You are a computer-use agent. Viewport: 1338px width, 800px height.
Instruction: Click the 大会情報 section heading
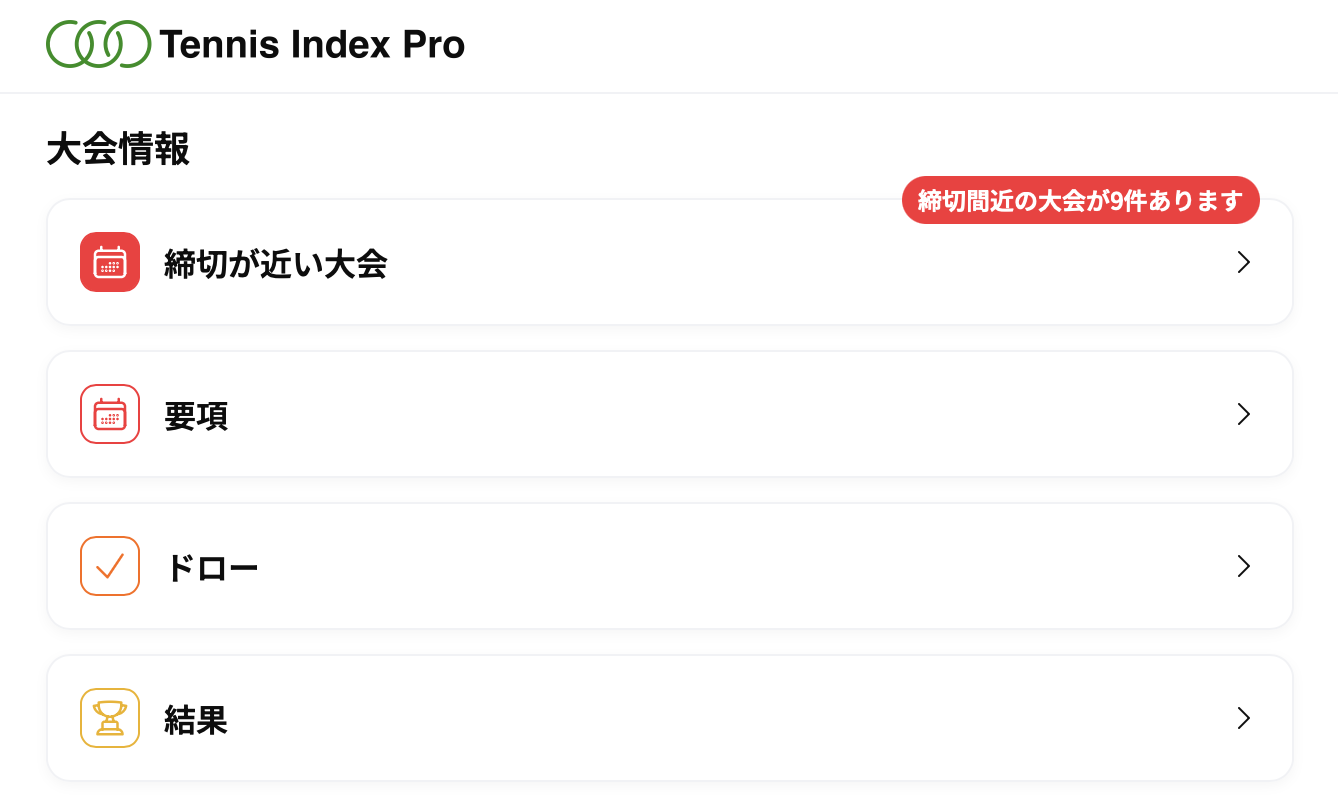tap(118, 150)
